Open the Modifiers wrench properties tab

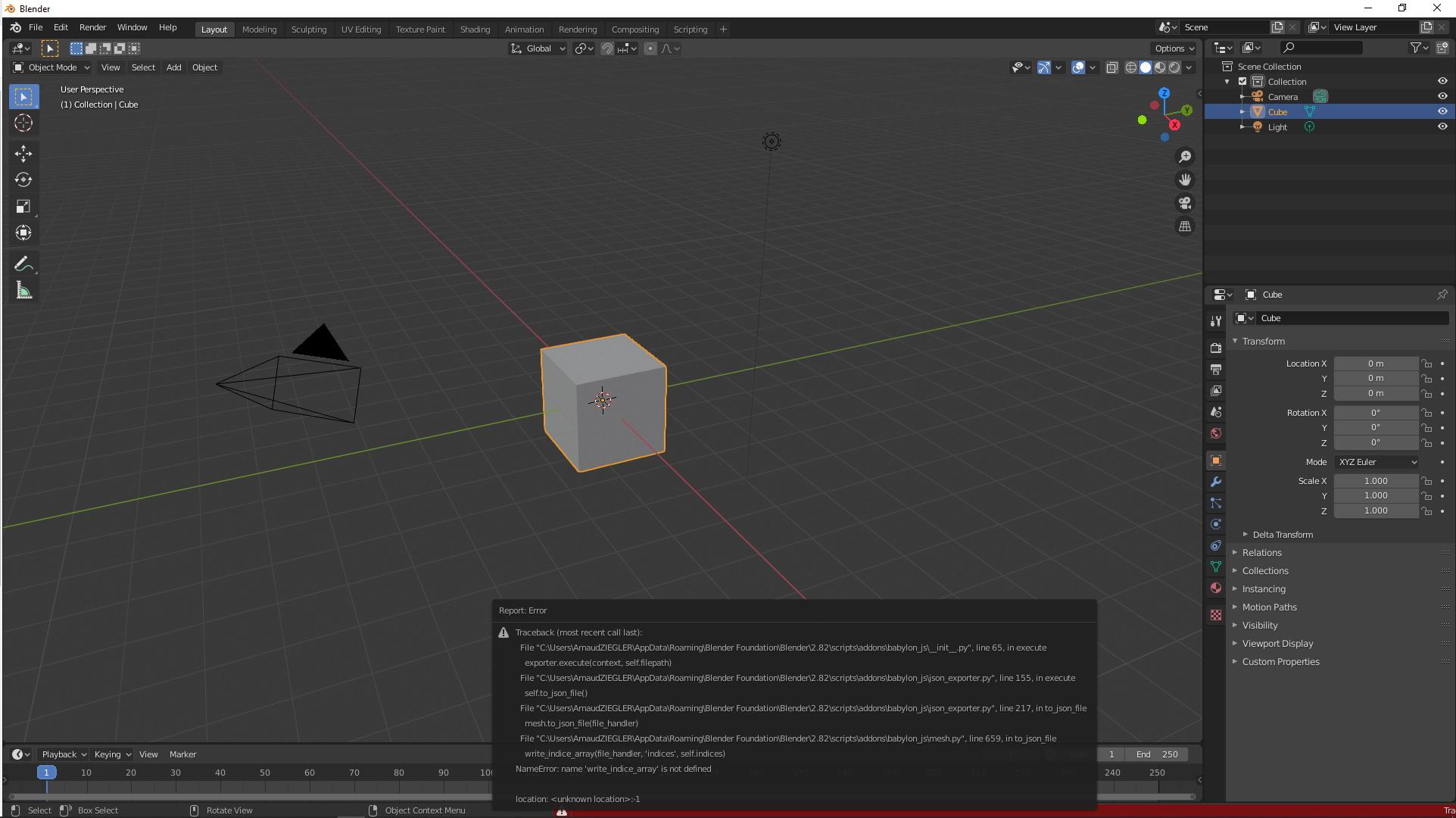(1216, 482)
